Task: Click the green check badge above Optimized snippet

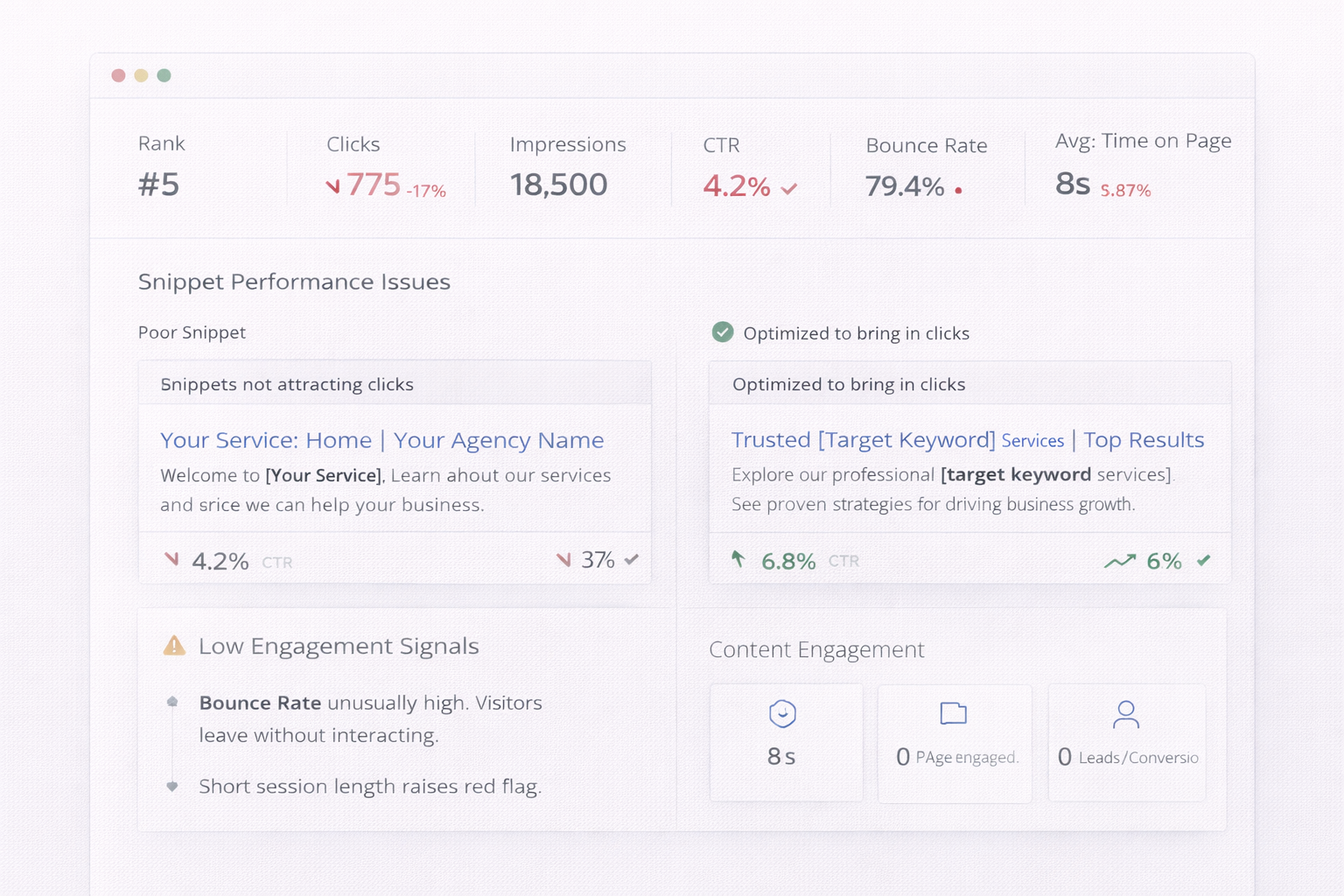Action: tap(722, 332)
